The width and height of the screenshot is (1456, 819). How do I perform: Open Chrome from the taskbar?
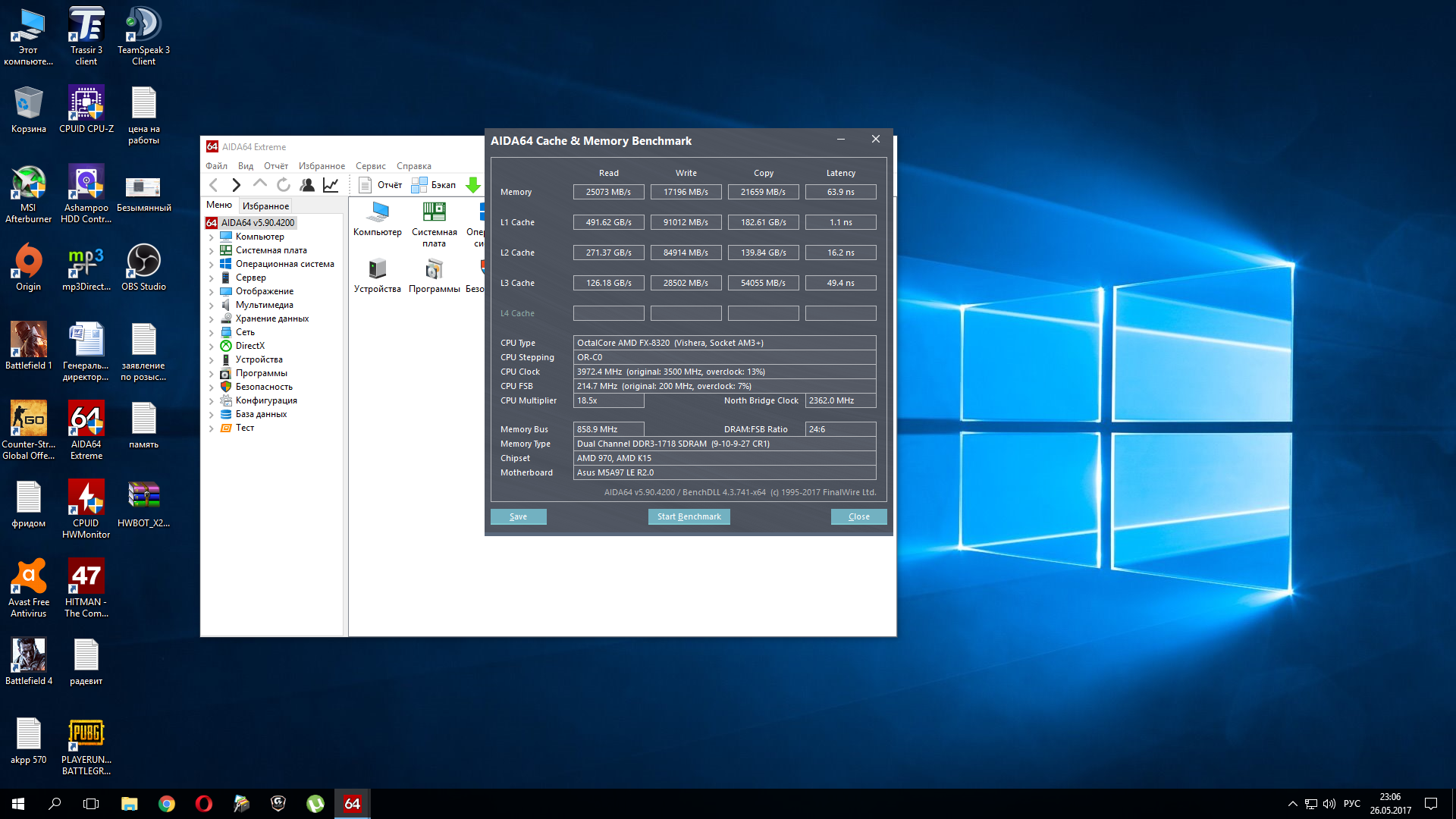[x=167, y=804]
